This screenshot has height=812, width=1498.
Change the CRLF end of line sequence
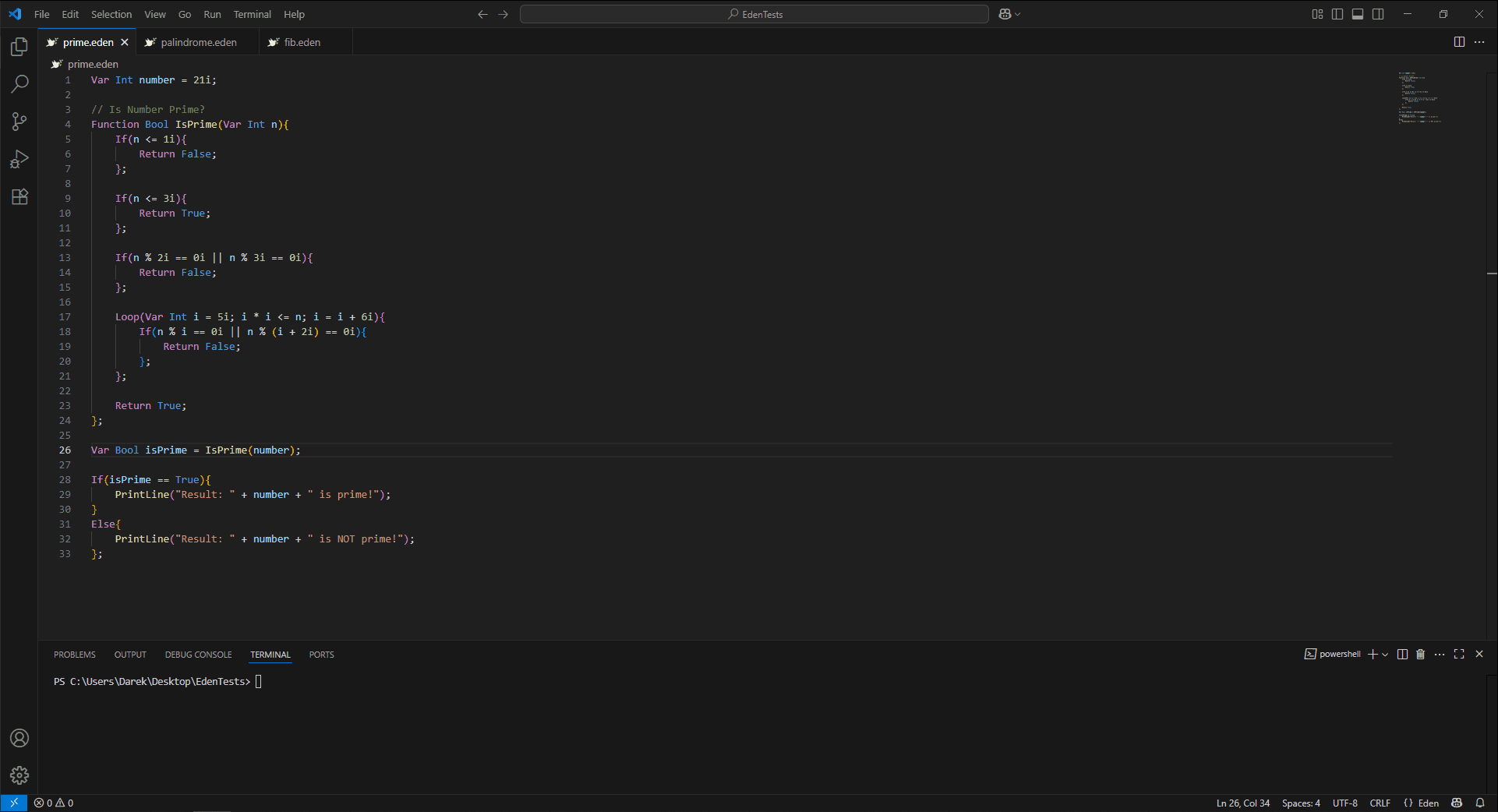click(x=1380, y=803)
